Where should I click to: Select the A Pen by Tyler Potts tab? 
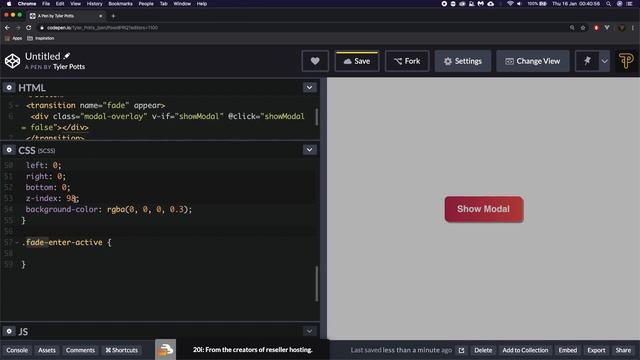tap(66, 16)
